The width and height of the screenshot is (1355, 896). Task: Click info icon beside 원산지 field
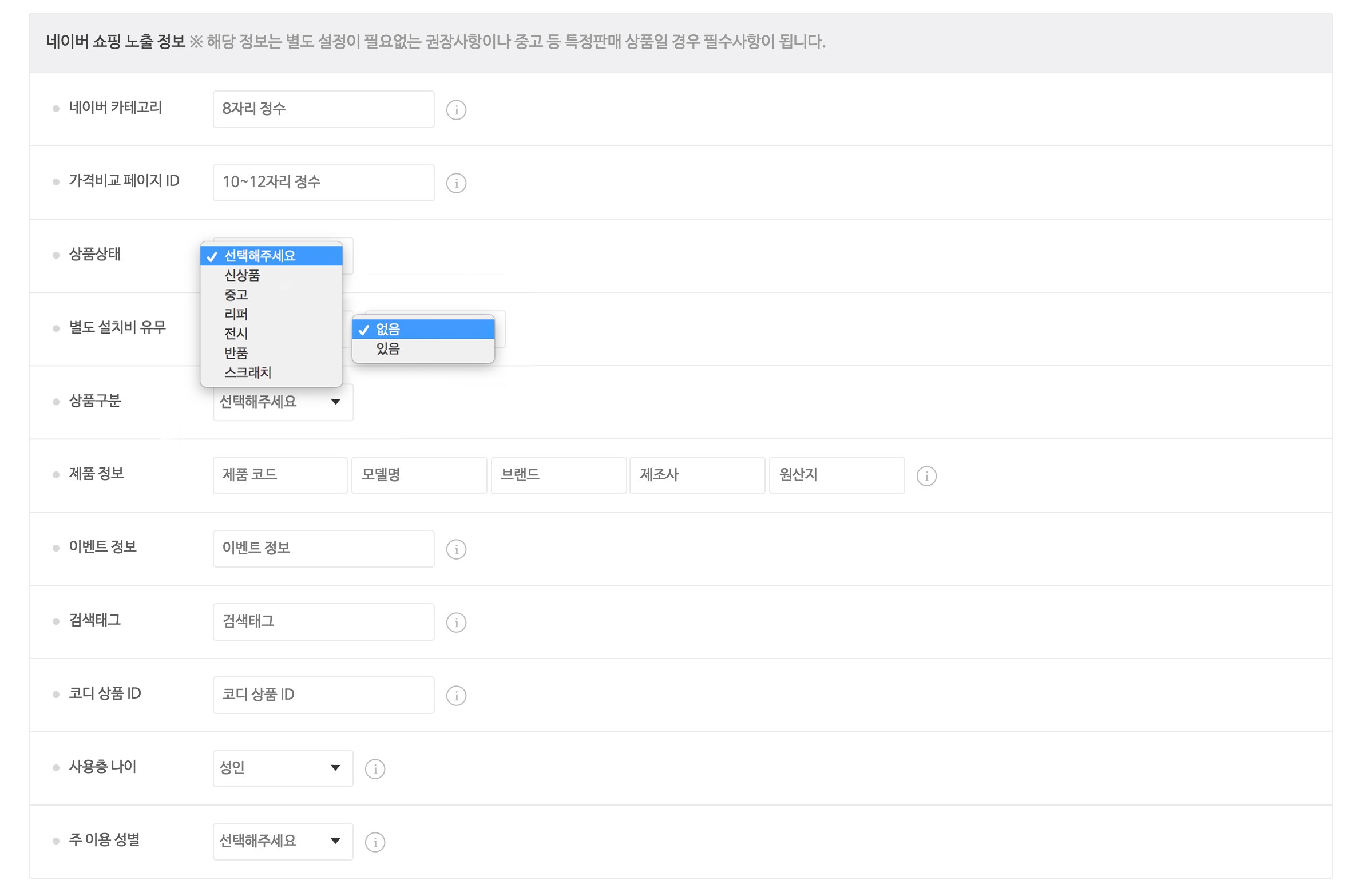tap(926, 475)
